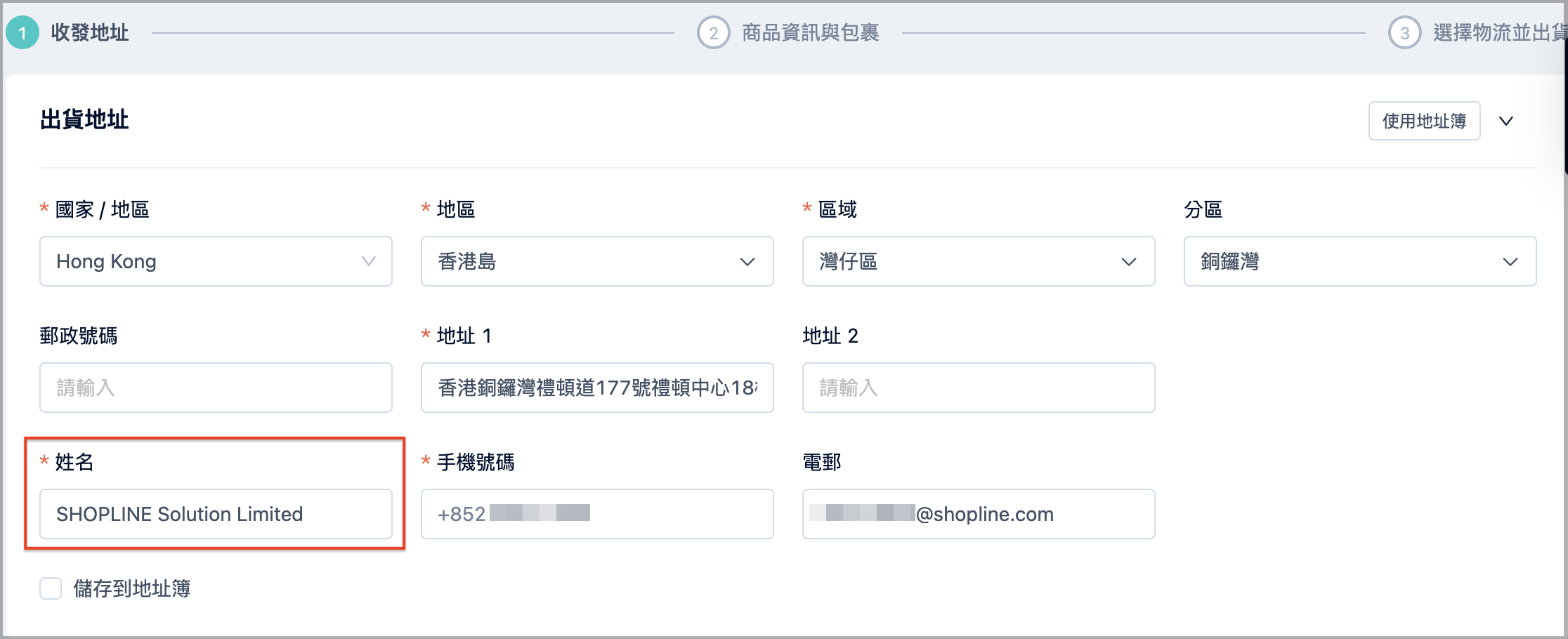Click the step 3 circle icon

point(1404,33)
